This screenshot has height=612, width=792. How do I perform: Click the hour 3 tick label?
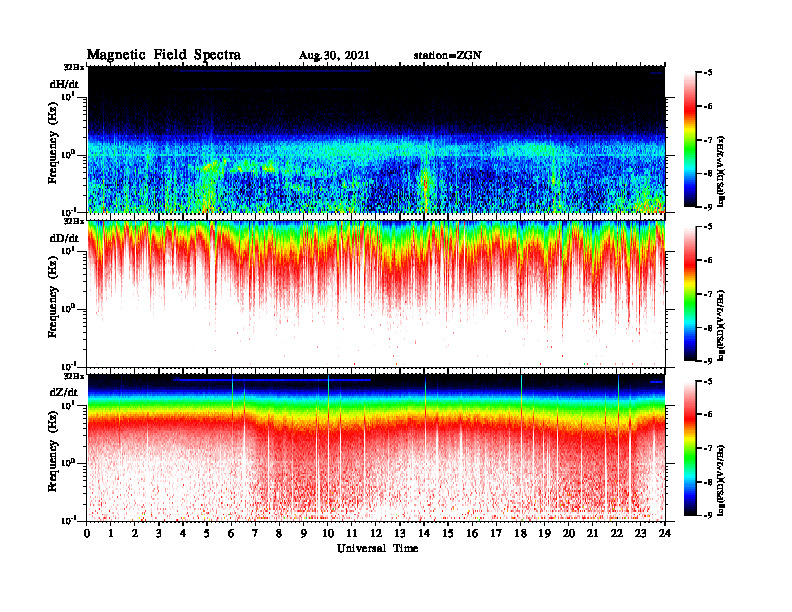point(160,534)
